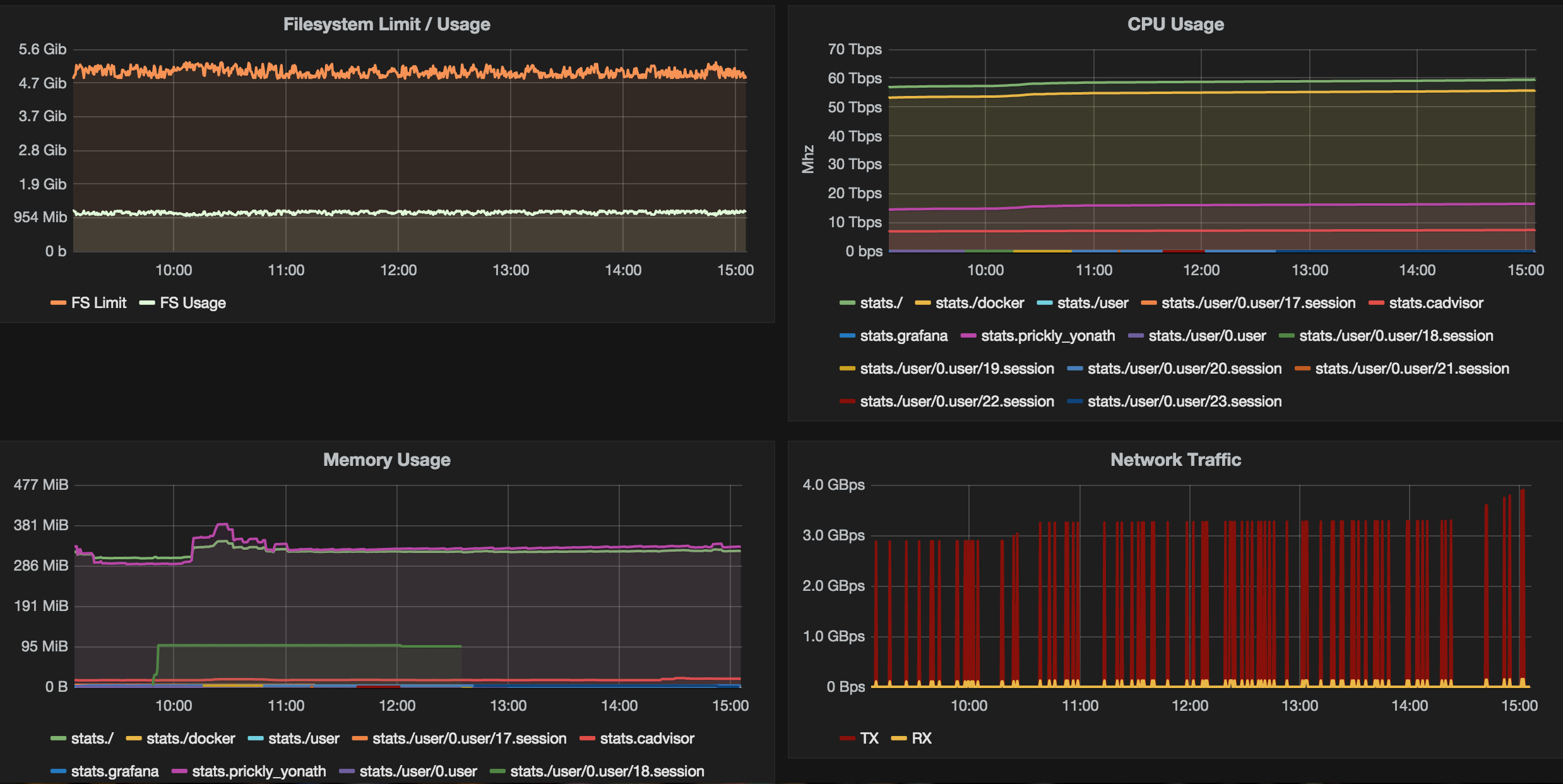This screenshot has width=1563, height=784.
Task: Click 5.6 Gib y-axis label in Filesystem chart
Action: point(42,49)
